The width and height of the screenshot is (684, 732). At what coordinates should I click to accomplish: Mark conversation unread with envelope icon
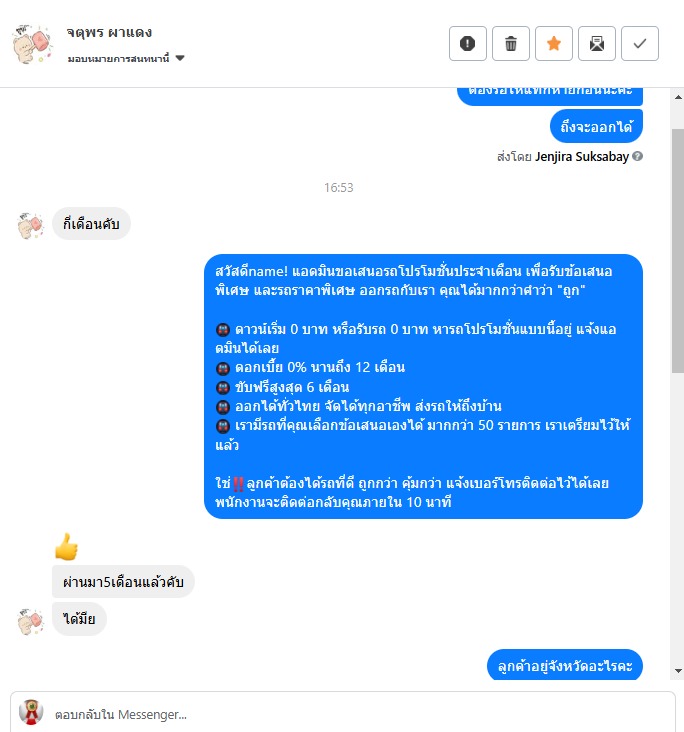coord(597,43)
